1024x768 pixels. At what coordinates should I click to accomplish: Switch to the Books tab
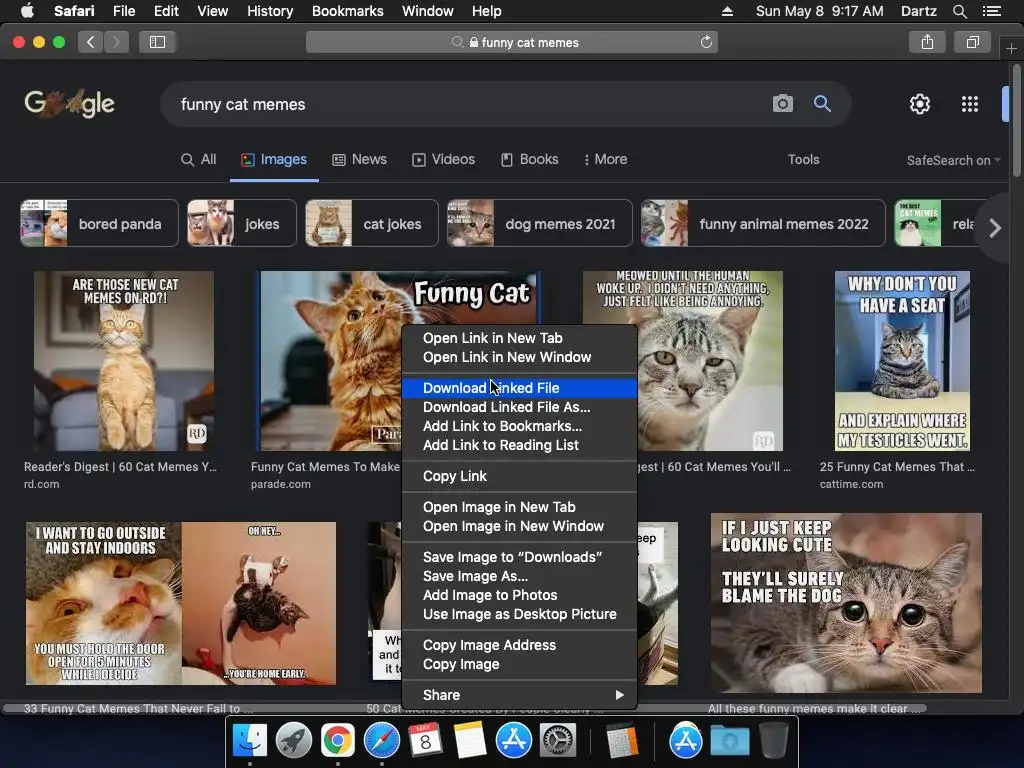pyautogui.click(x=530, y=159)
